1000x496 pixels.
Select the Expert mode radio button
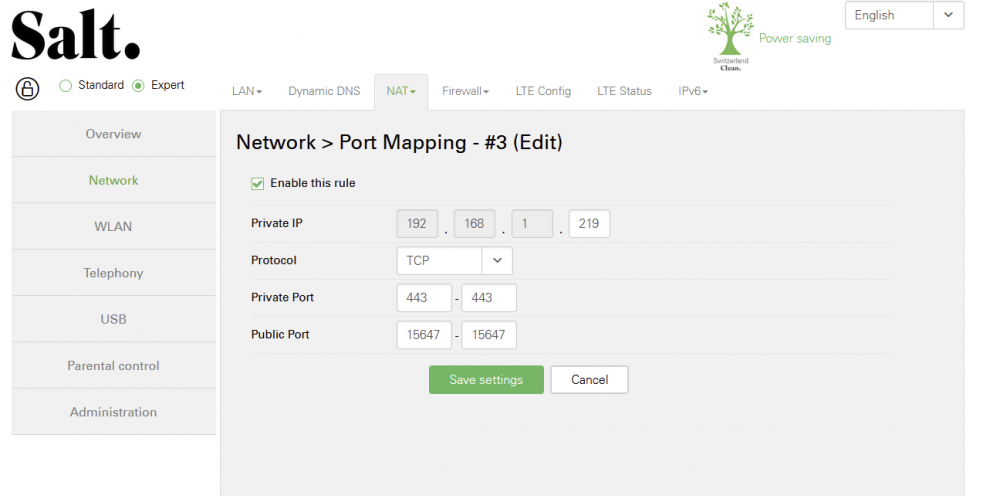pos(138,85)
